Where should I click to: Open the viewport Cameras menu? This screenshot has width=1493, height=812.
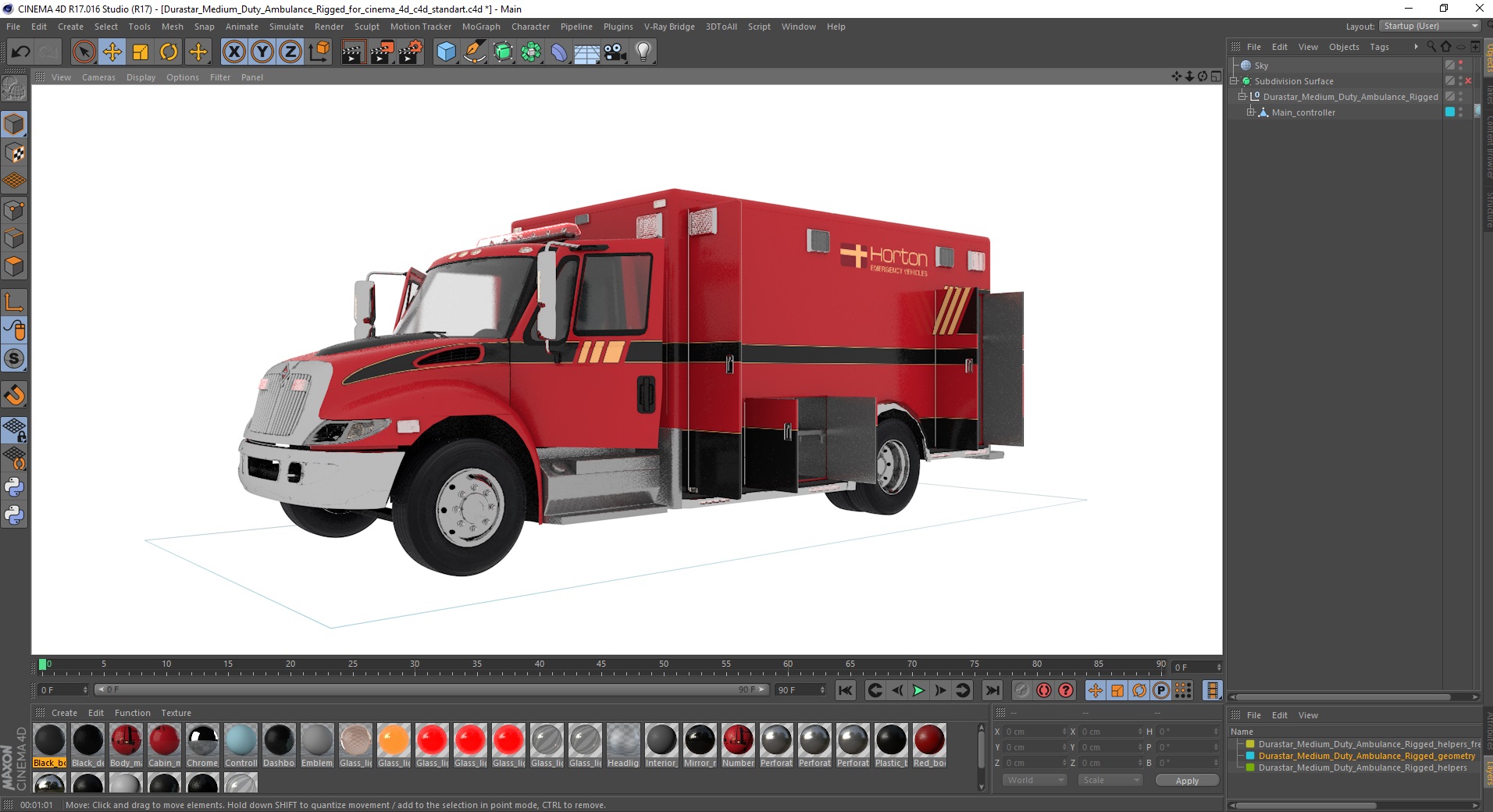pyautogui.click(x=98, y=77)
